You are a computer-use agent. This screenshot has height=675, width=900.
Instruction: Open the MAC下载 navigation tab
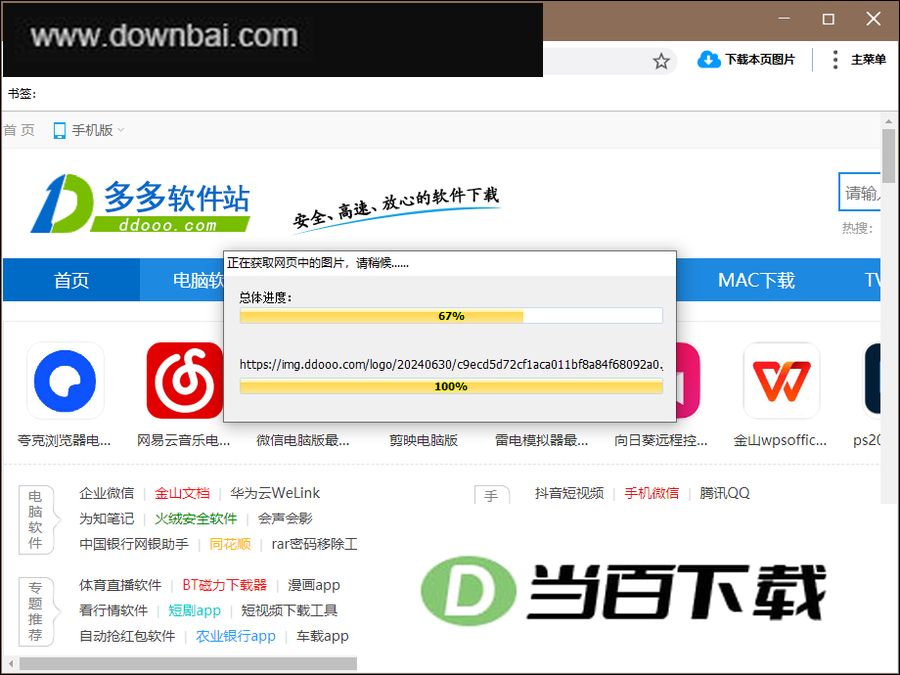coord(756,280)
